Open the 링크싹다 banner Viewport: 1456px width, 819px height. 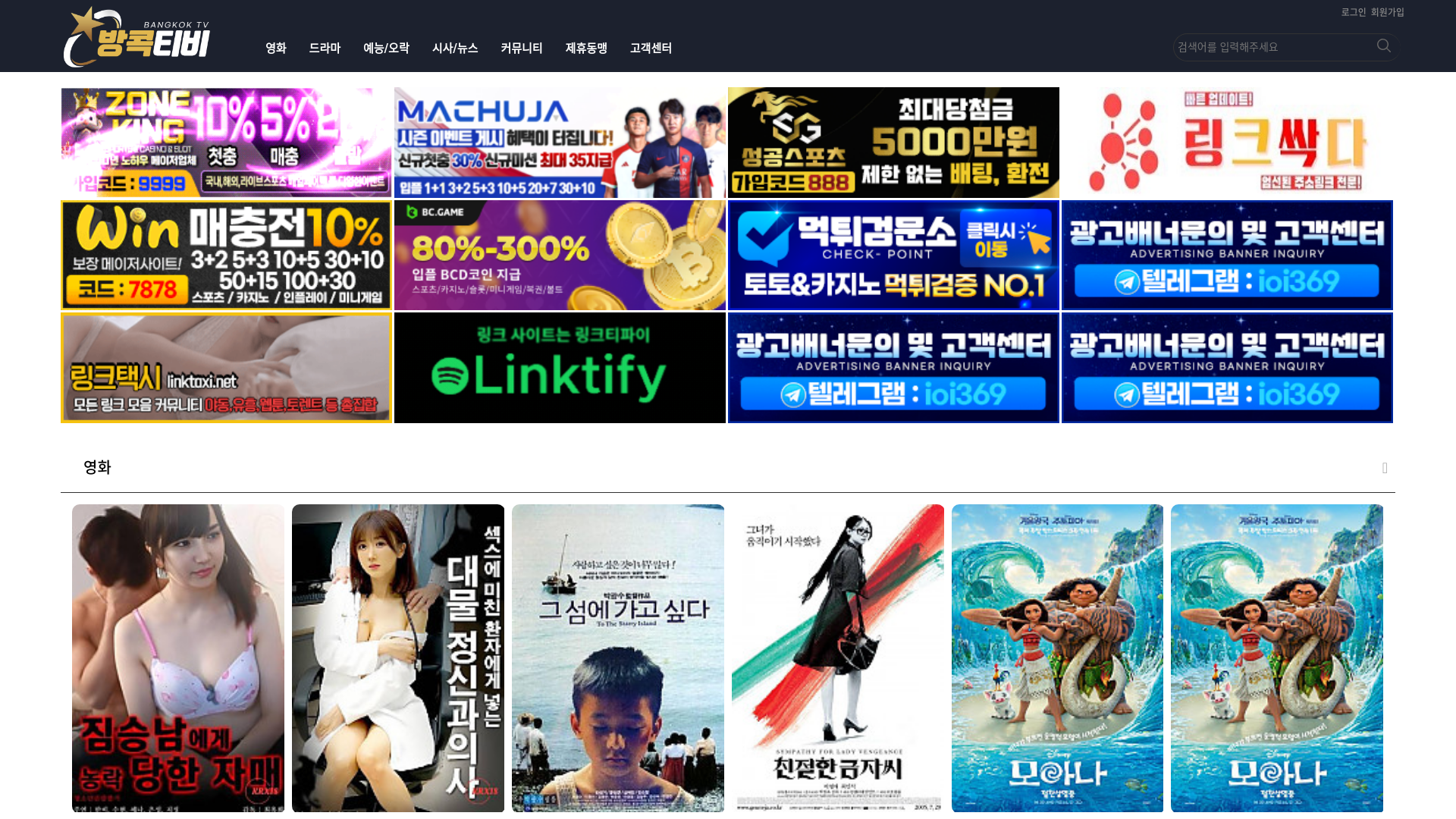point(1227,143)
